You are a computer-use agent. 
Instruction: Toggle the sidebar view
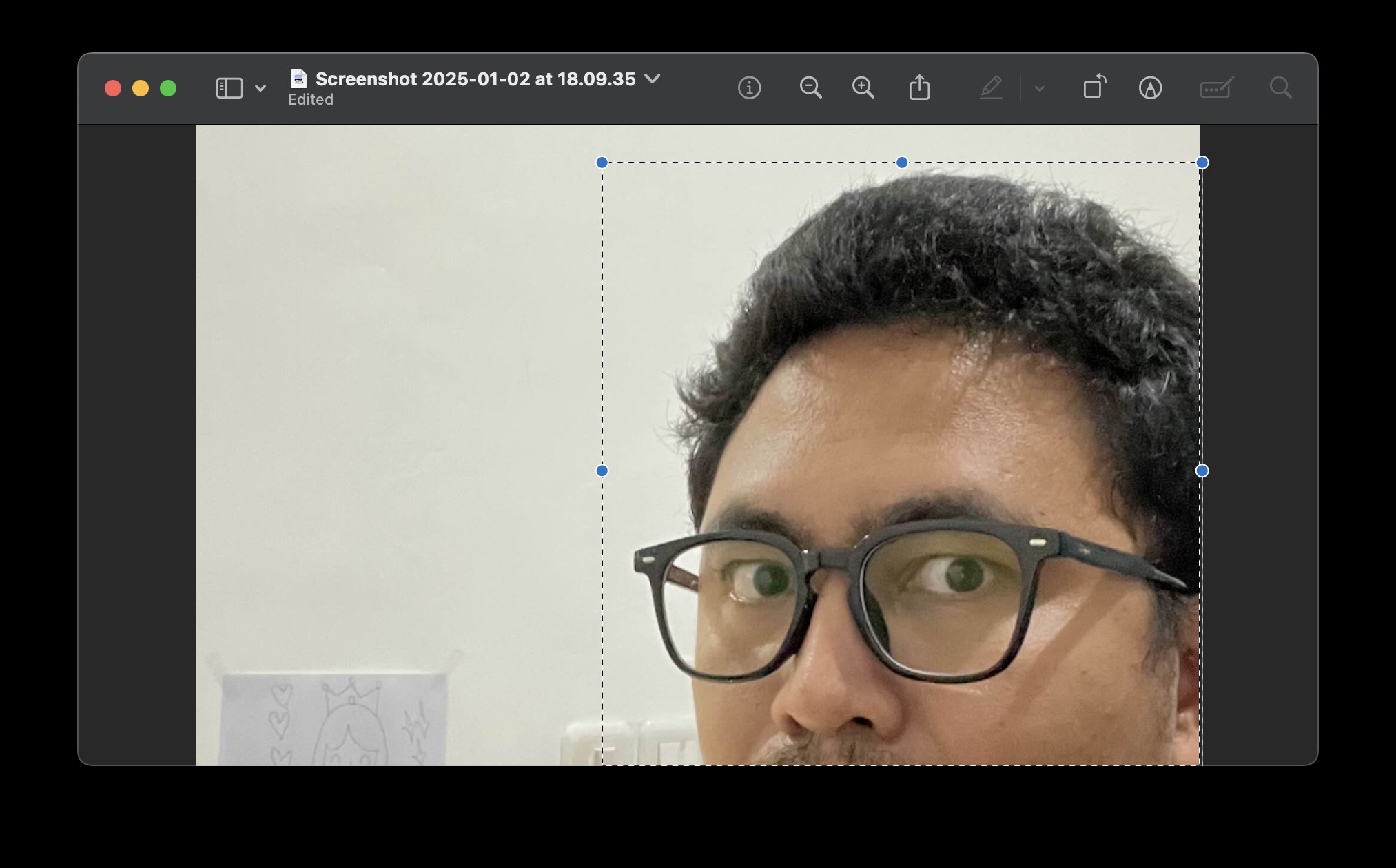[x=229, y=88]
